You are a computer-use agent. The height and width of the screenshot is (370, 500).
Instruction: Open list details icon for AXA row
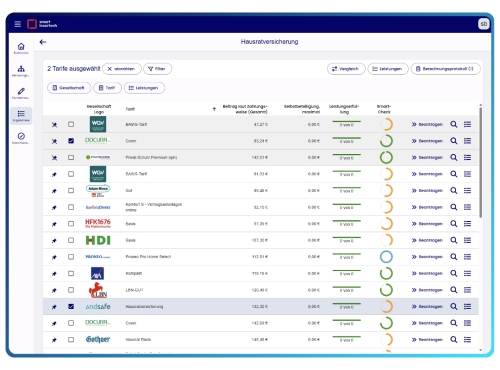[467, 273]
